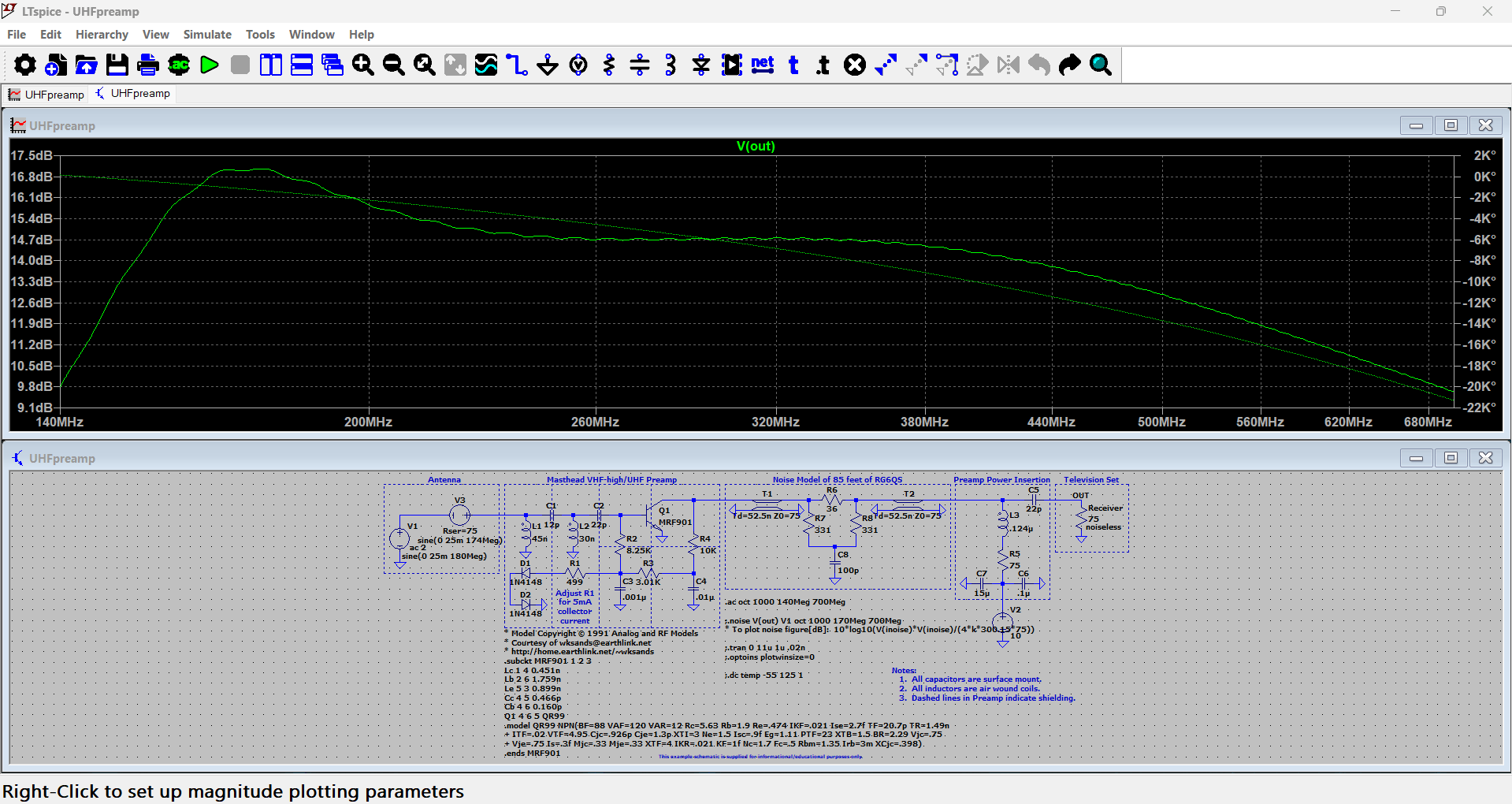Open the File menu
The height and width of the screenshot is (804, 1512).
click(17, 35)
